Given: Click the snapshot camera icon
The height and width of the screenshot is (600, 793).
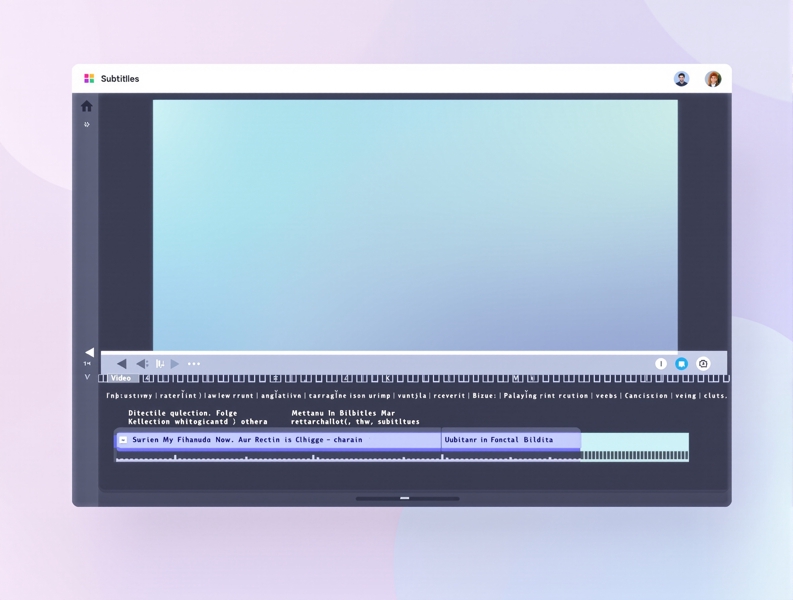Looking at the screenshot, I should click(703, 364).
